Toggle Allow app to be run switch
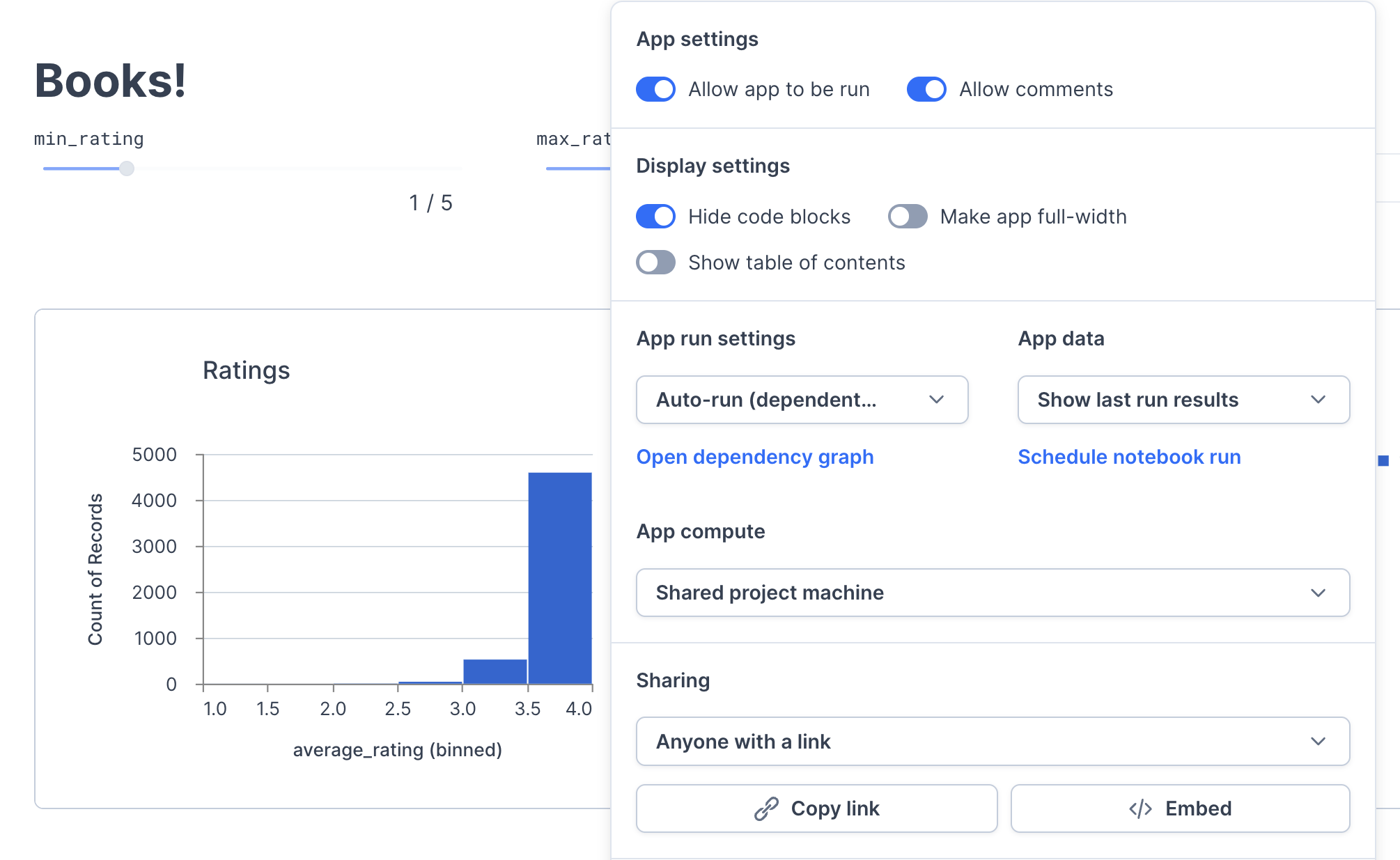This screenshot has height=860, width=1400. pyautogui.click(x=655, y=89)
